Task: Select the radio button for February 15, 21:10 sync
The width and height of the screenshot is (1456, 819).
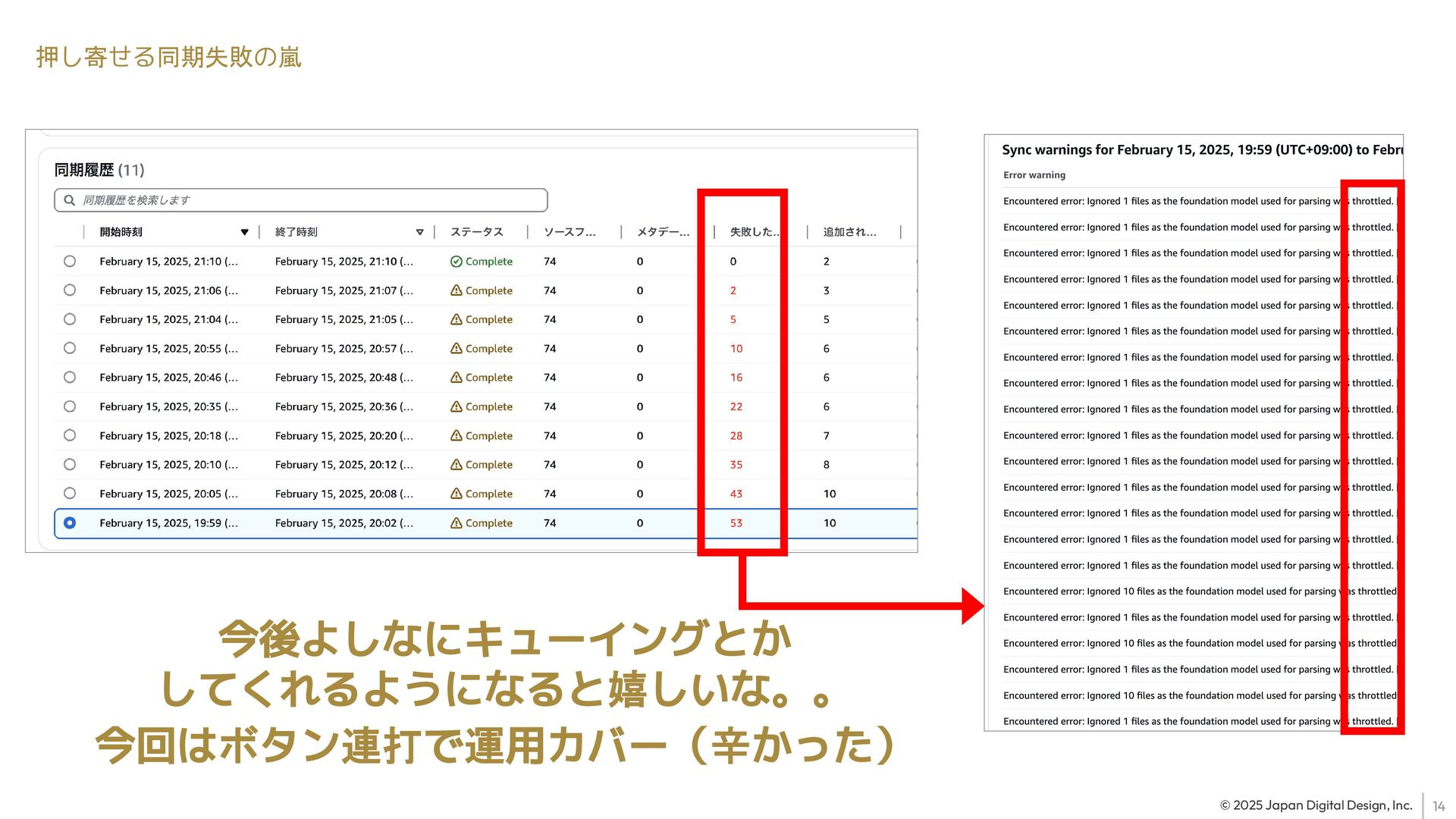Action: (70, 262)
